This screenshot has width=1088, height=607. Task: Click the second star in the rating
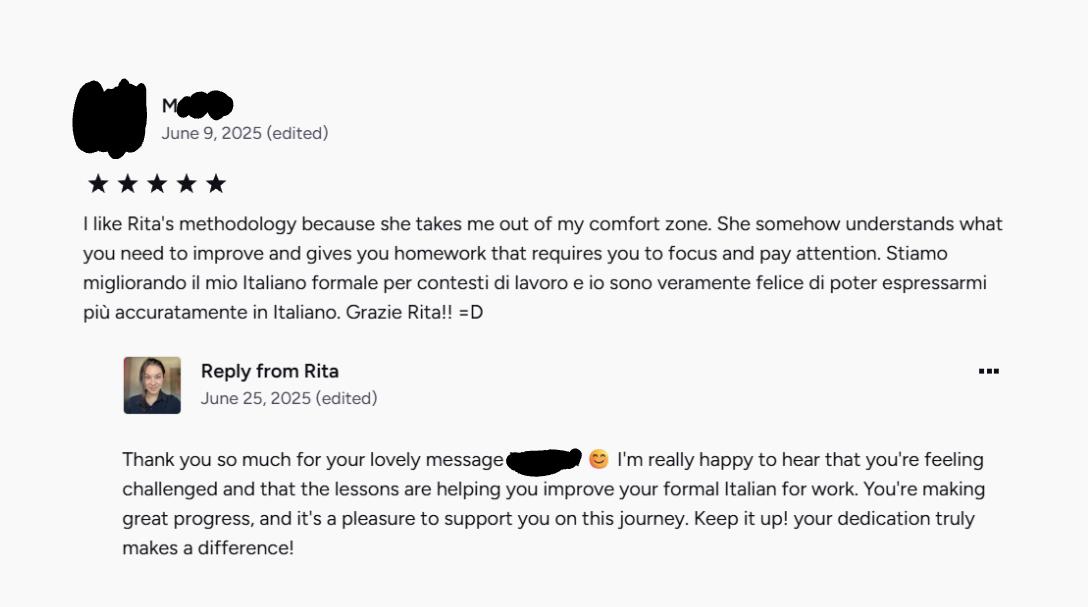tap(127, 183)
